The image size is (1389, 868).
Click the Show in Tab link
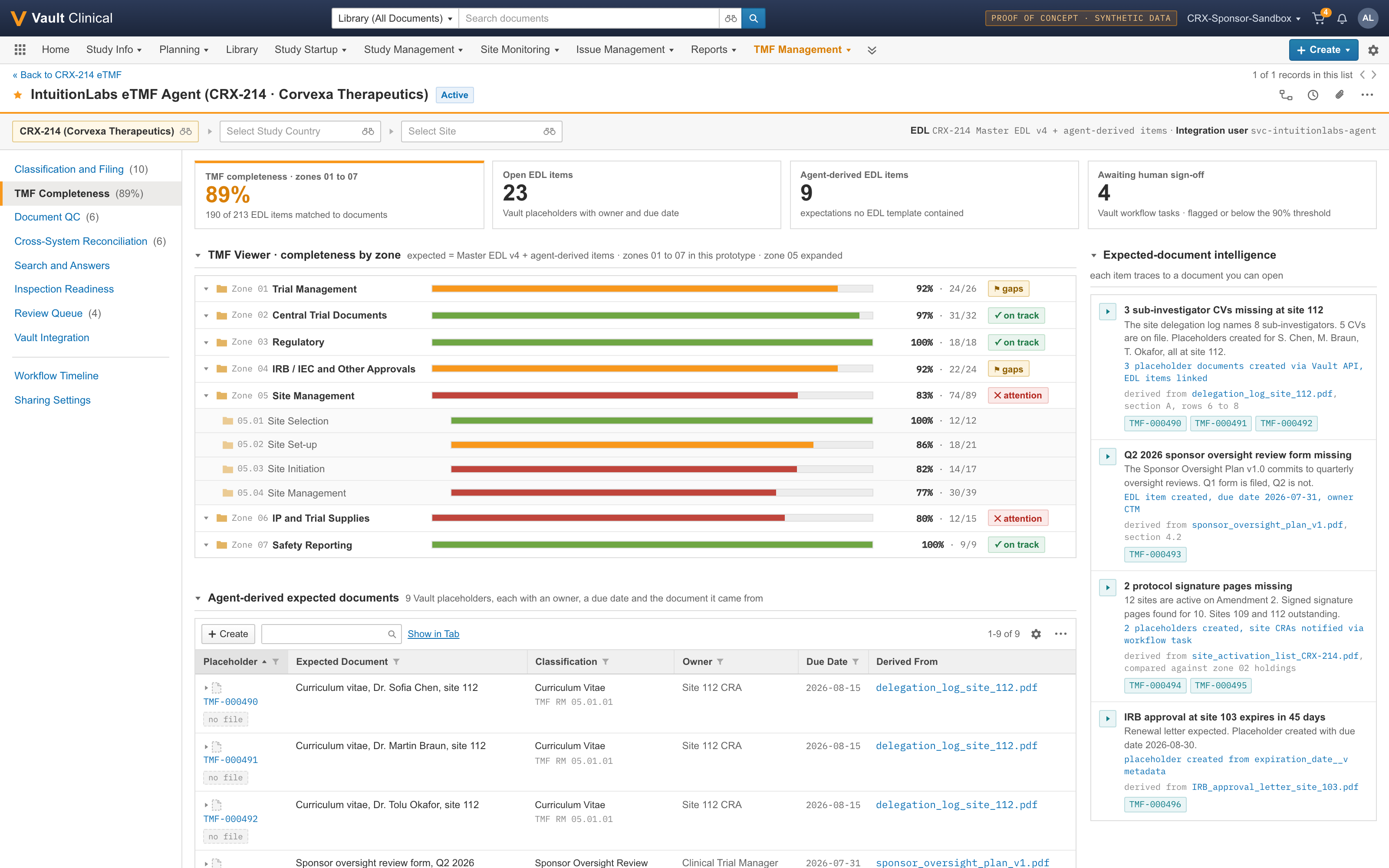[433, 634]
